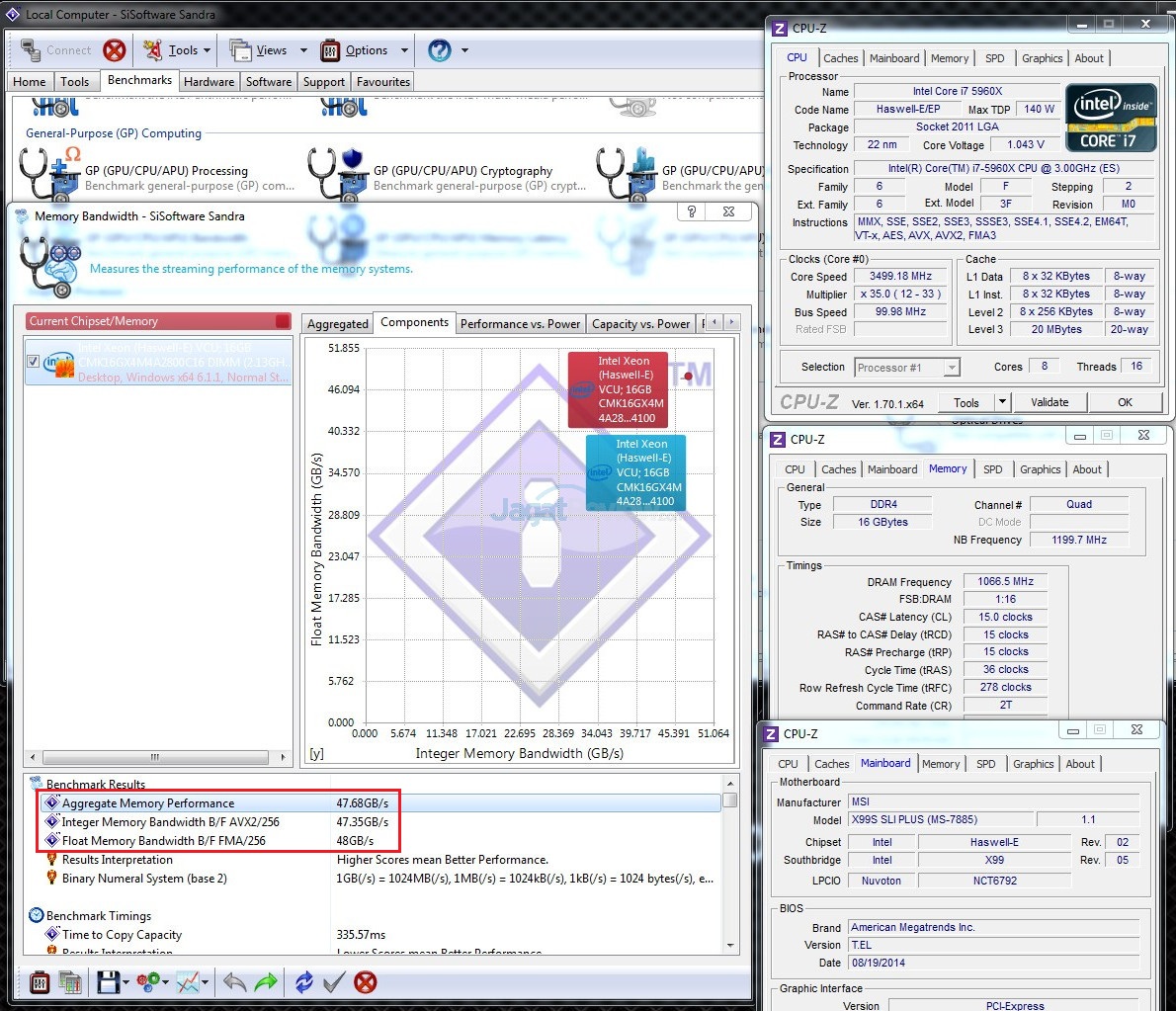Open the SPD tab in top CPU-Z window
The width and height of the screenshot is (1176, 1011).
994,58
